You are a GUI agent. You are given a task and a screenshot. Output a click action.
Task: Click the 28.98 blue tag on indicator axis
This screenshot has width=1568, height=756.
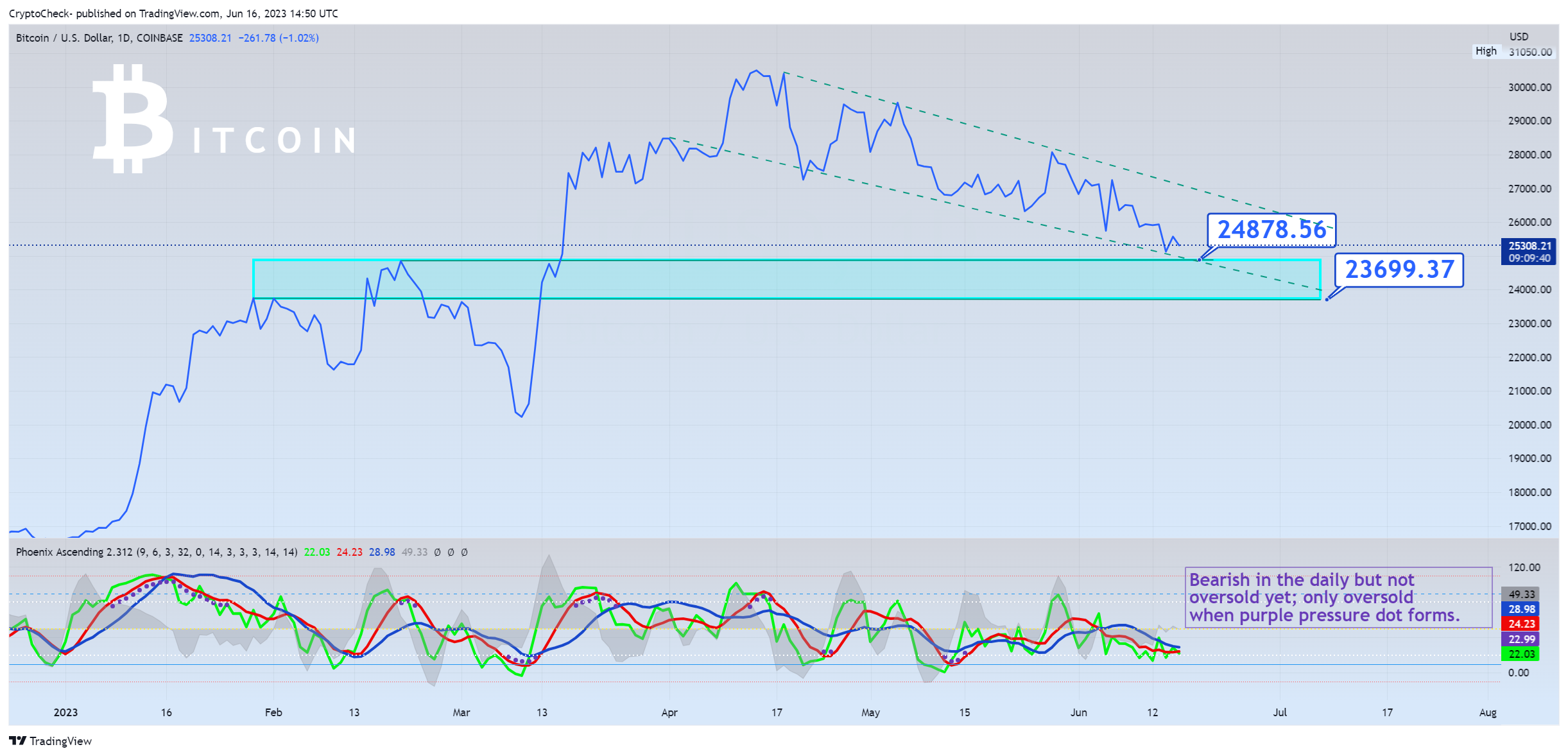click(1521, 609)
